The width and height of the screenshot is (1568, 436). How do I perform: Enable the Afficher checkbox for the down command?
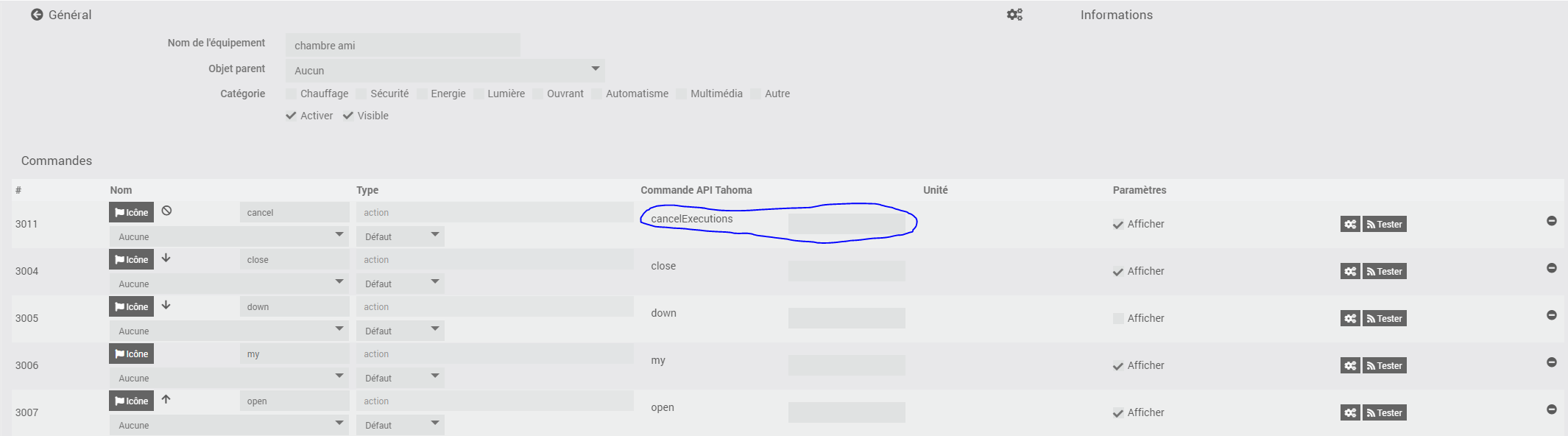click(1118, 318)
